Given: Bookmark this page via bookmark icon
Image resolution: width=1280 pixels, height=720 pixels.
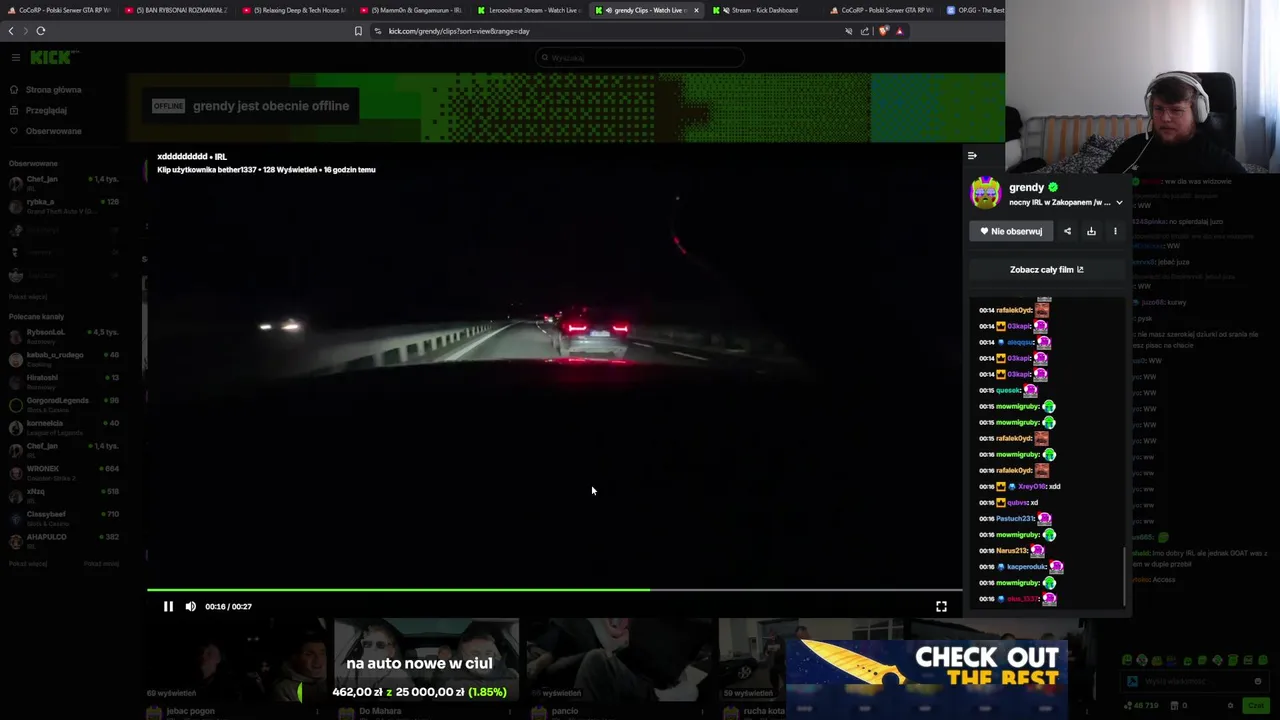Looking at the screenshot, I should tap(358, 31).
